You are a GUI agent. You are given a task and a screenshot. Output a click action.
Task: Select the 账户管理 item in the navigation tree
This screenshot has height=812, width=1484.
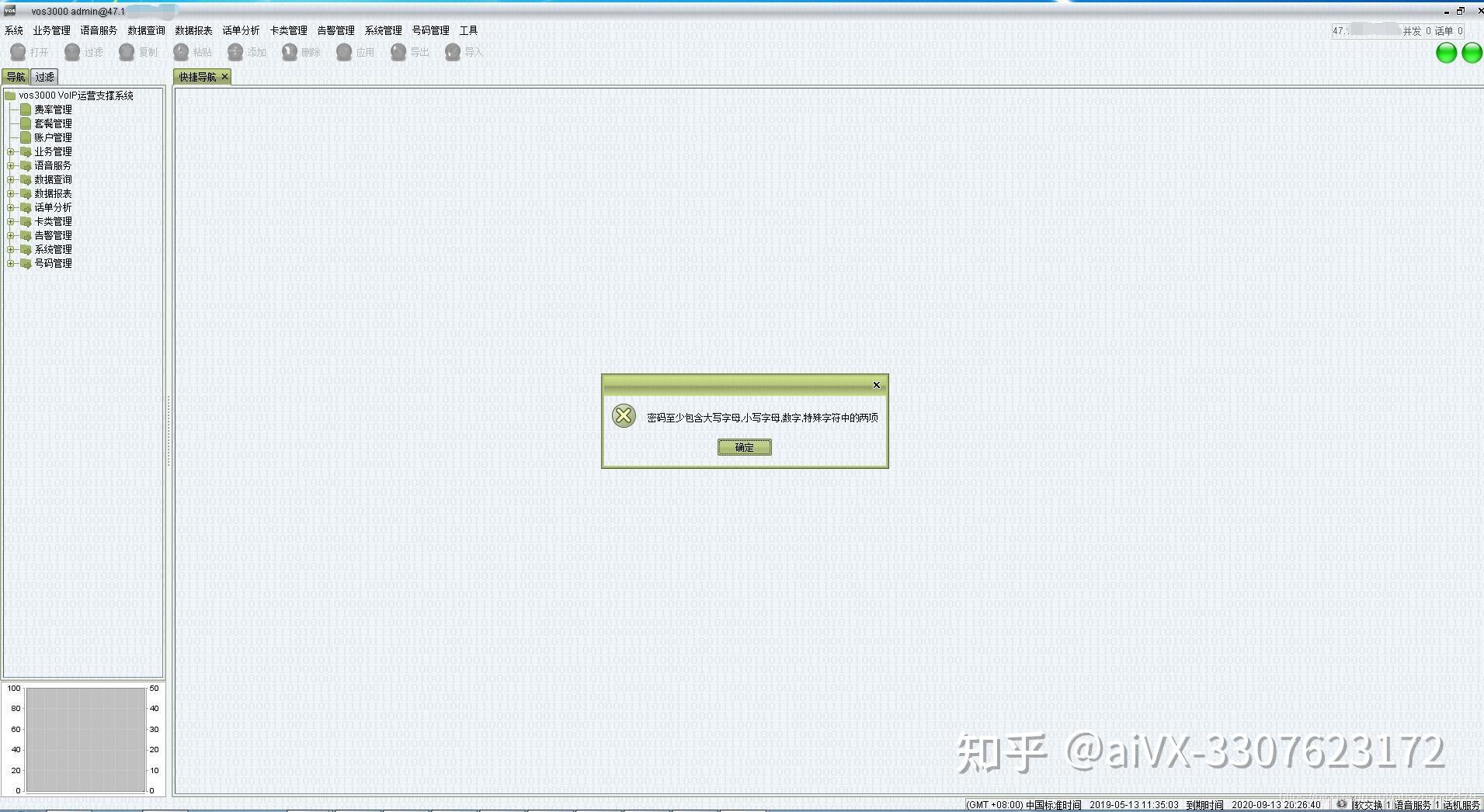click(53, 137)
